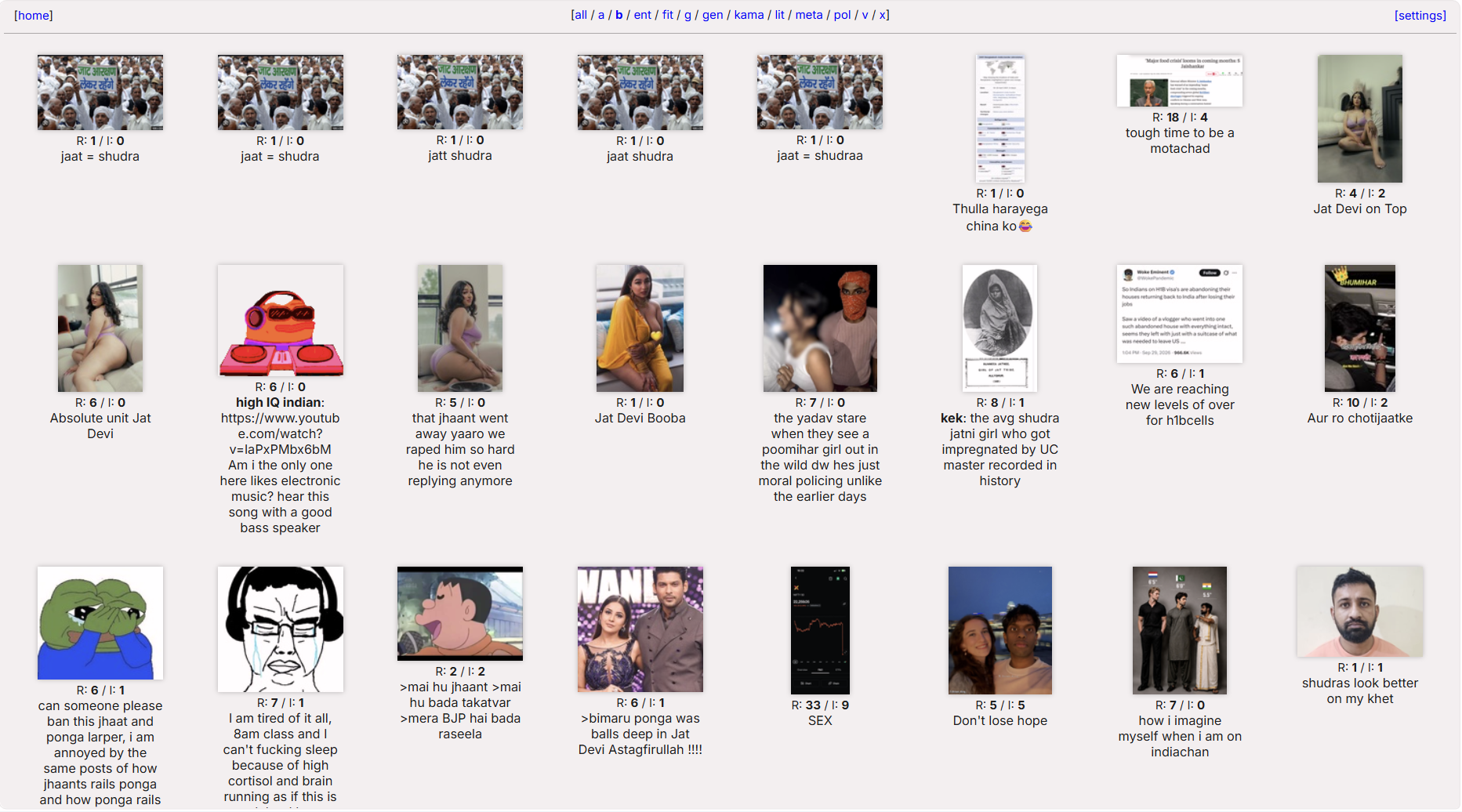
Task: Open the 'We are reaching new levels' tweet thumbnail
Action: tap(1180, 314)
